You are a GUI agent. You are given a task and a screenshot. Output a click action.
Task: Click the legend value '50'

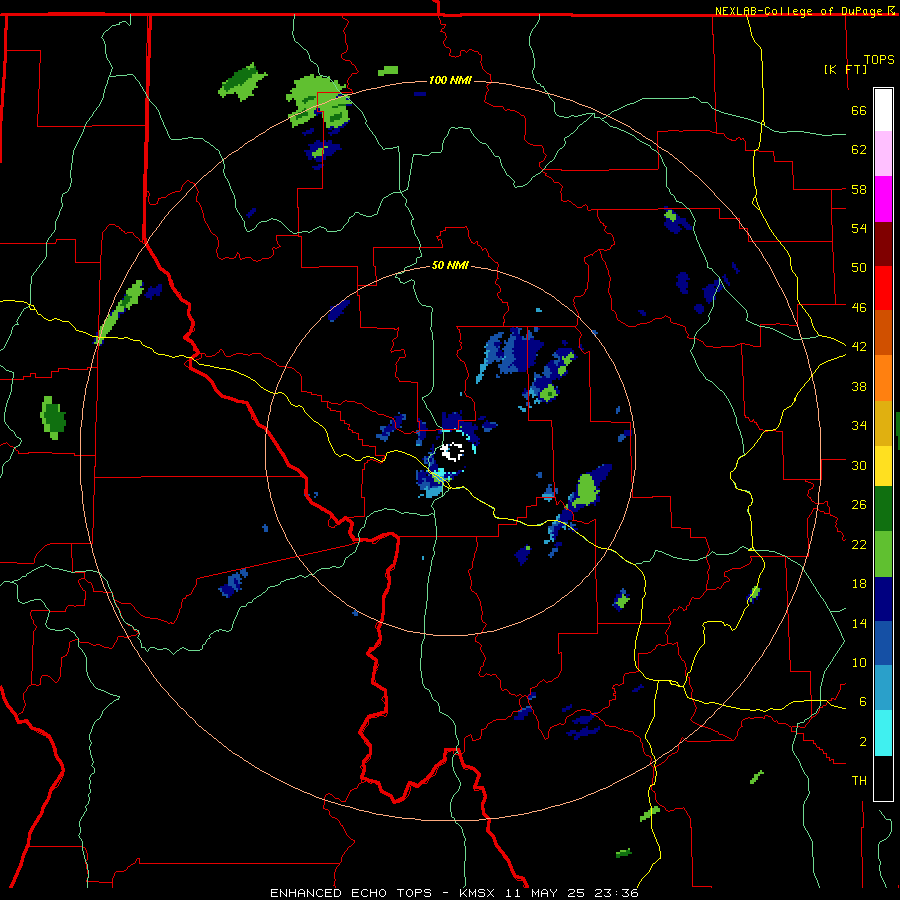859,268
